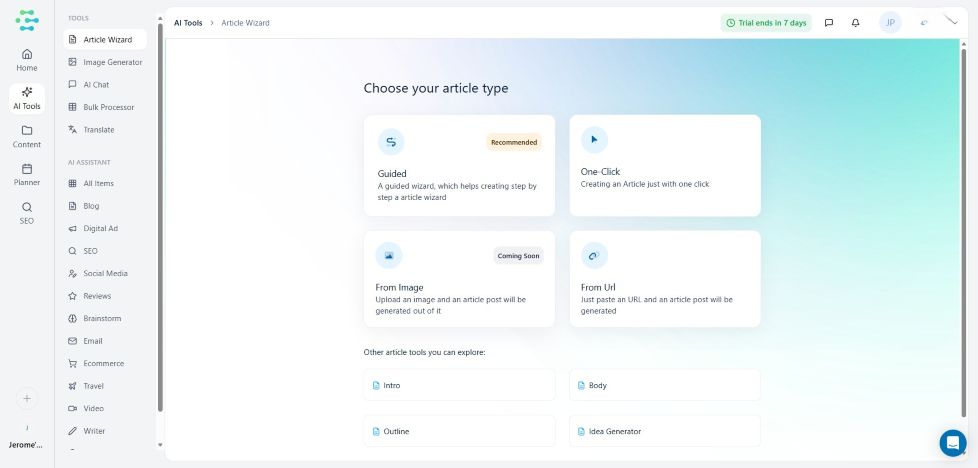978x468 pixels.
Task: Open the Idea Generator article tool
Action: coord(665,431)
